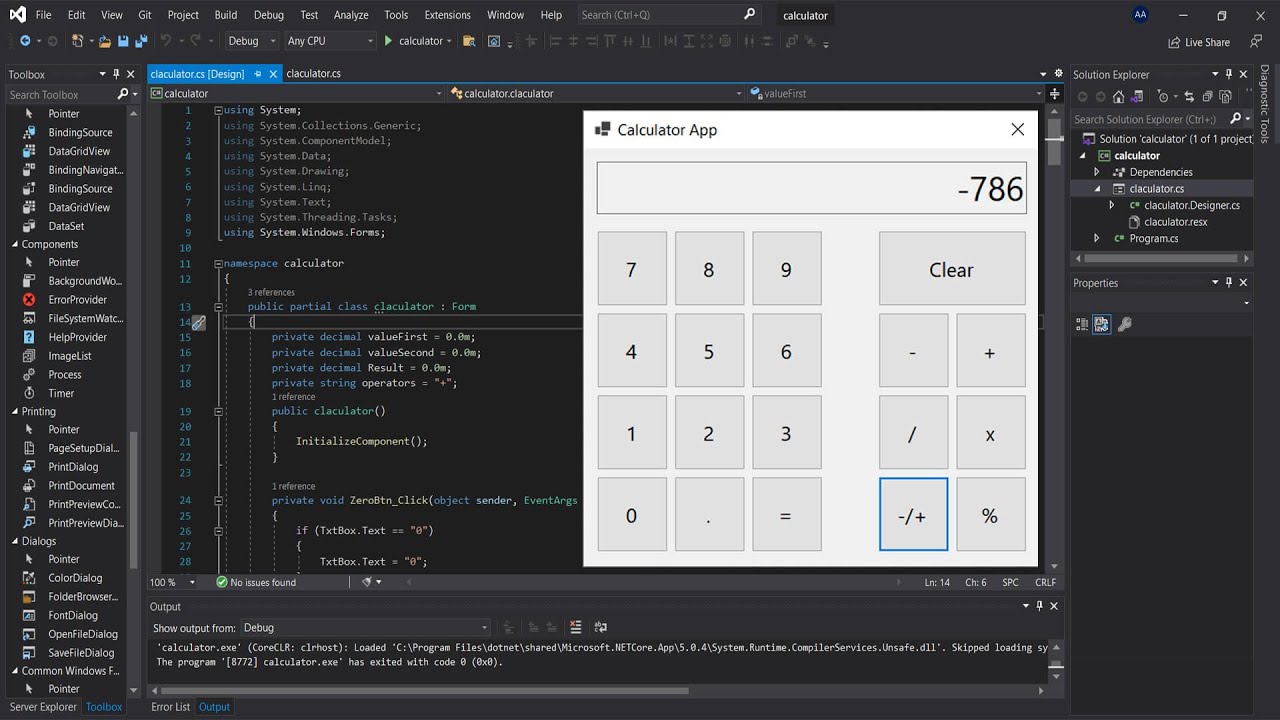Image resolution: width=1280 pixels, height=720 pixels.
Task: Click the Find in Files toolbar icon
Action: pyautogui.click(x=469, y=41)
